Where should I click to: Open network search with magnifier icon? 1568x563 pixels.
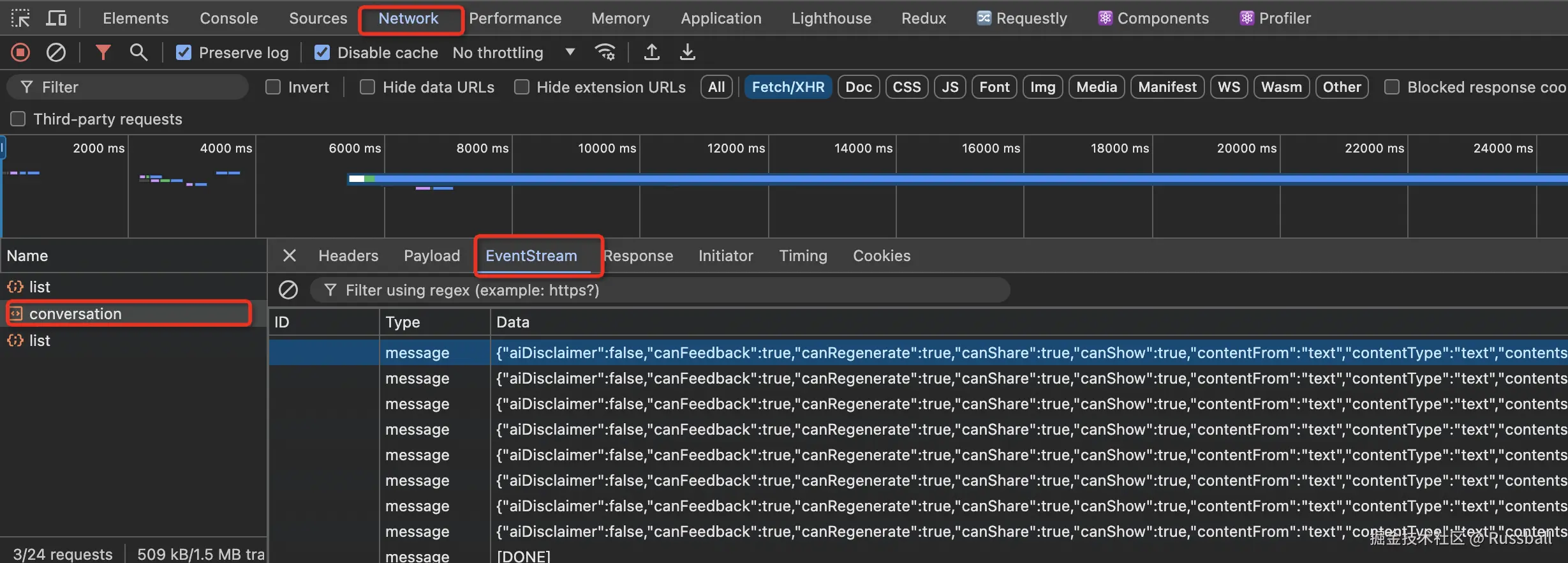(138, 52)
